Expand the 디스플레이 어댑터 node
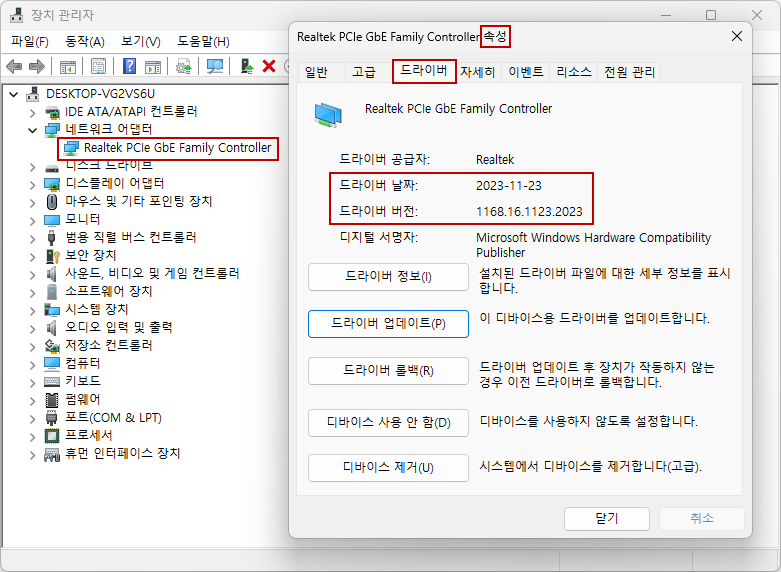This screenshot has height=572, width=781. [32, 184]
